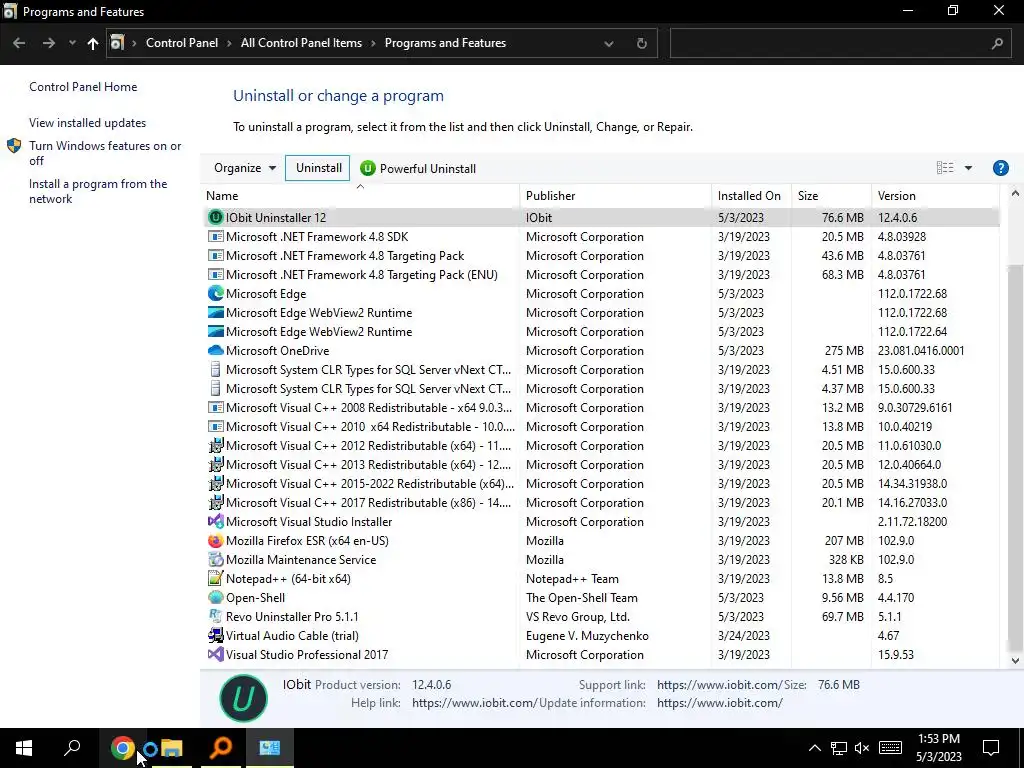Expand the address bar history dropdown
Screen dimensions: 1024x768
(x=609, y=43)
